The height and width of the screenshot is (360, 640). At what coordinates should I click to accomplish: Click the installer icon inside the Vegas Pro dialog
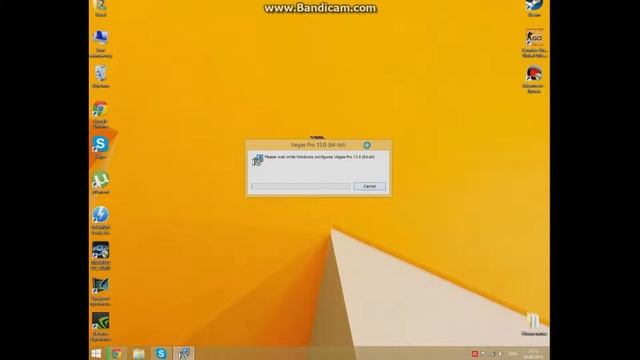[x=257, y=160]
